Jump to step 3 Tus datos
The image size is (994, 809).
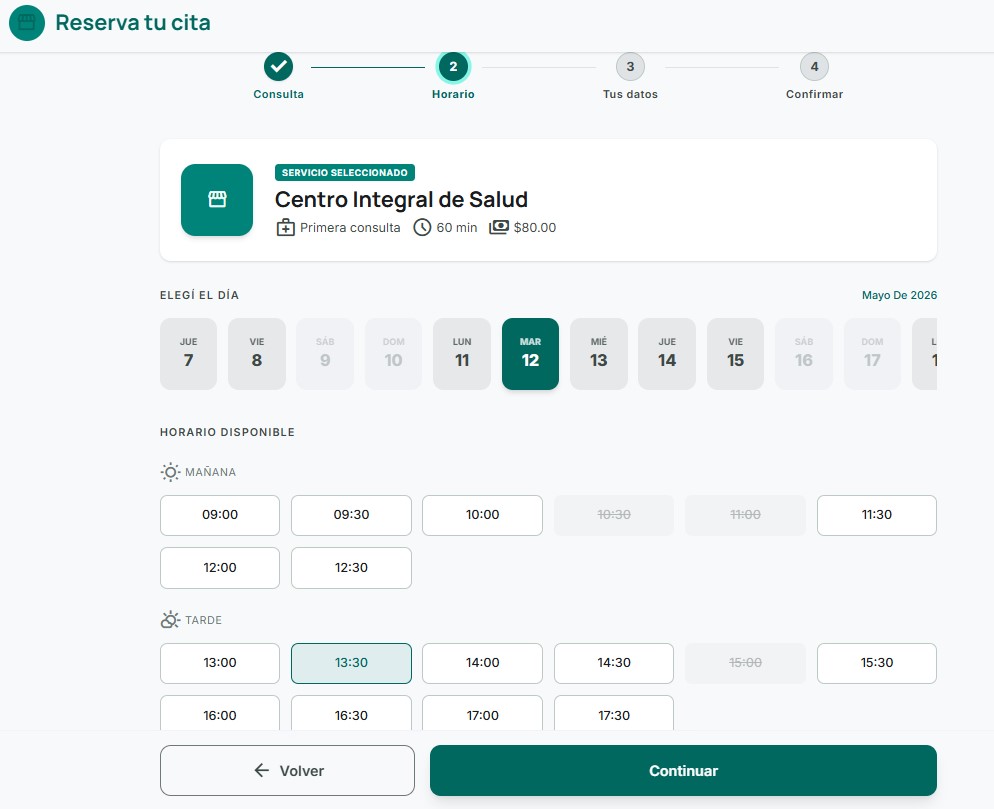630,67
